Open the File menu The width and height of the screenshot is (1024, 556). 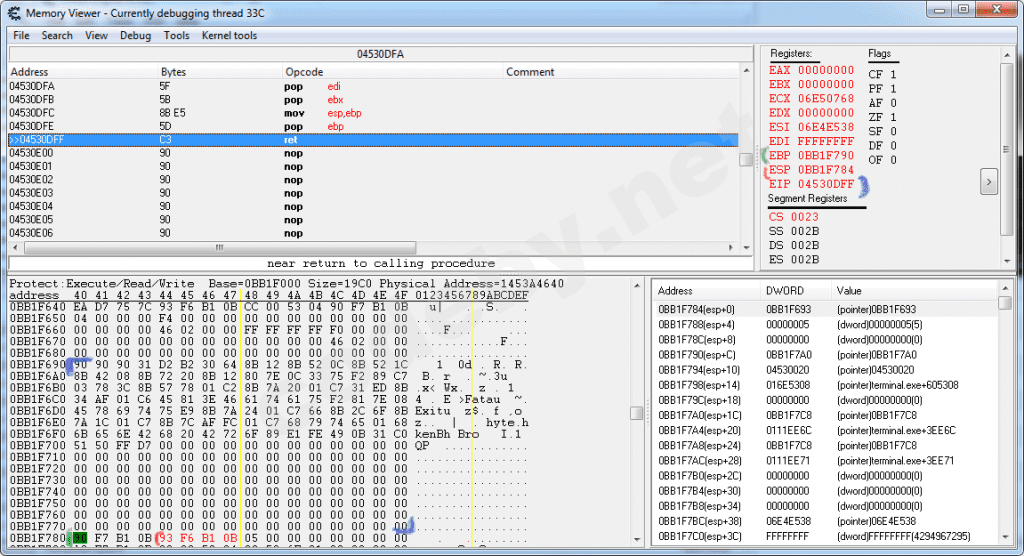[x=21, y=35]
